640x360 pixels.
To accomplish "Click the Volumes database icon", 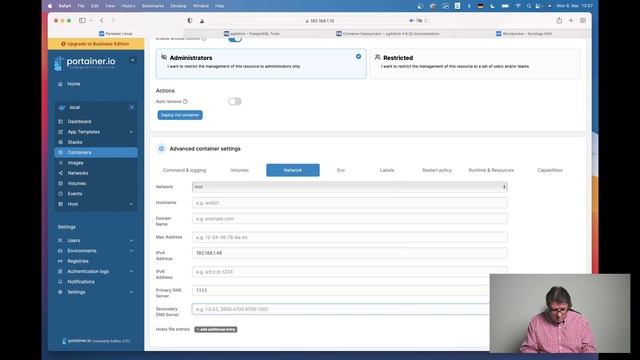I will (60, 183).
